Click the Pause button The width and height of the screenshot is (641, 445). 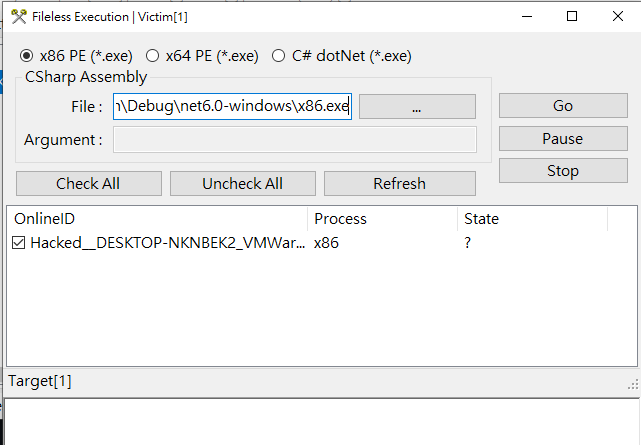tap(562, 139)
